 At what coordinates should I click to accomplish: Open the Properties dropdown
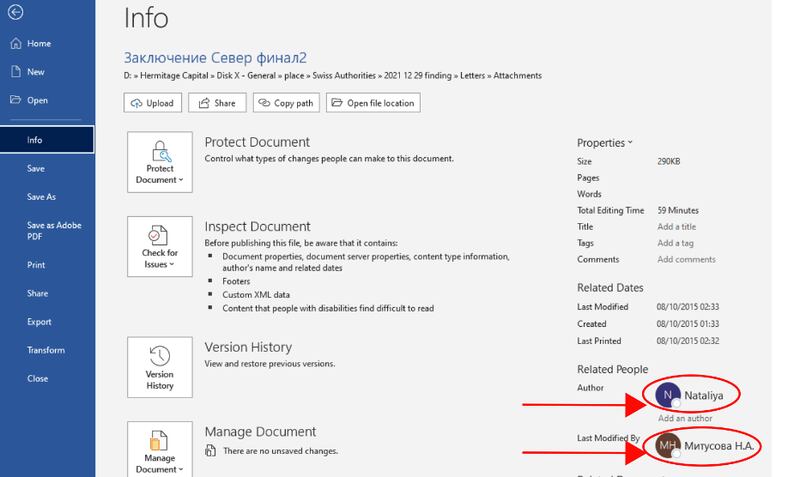[x=605, y=143]
